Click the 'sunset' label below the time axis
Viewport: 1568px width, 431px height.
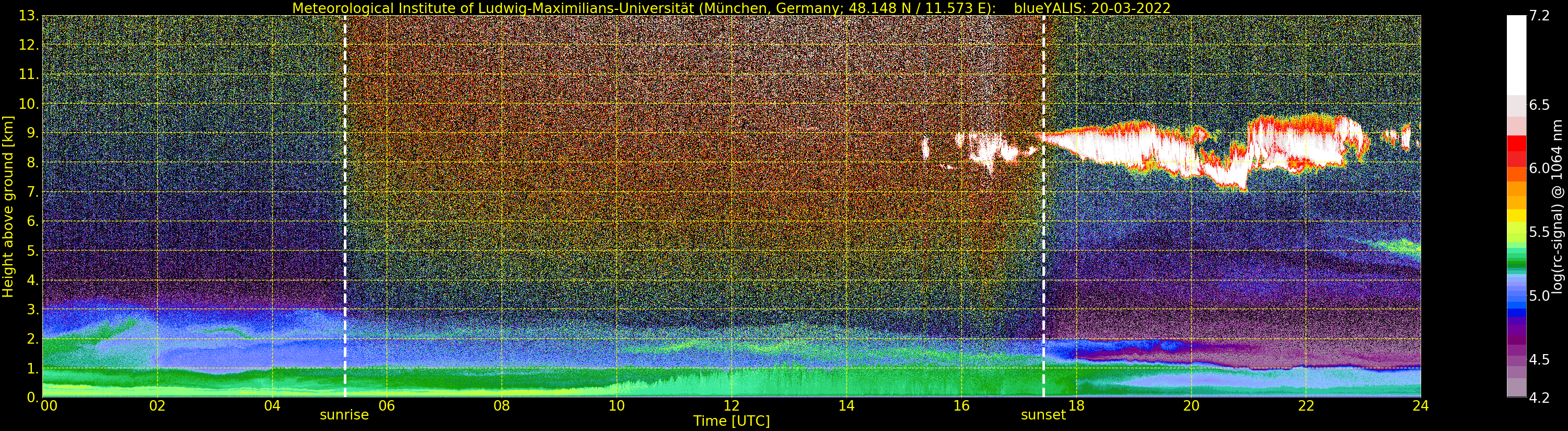coord(1043,415)
